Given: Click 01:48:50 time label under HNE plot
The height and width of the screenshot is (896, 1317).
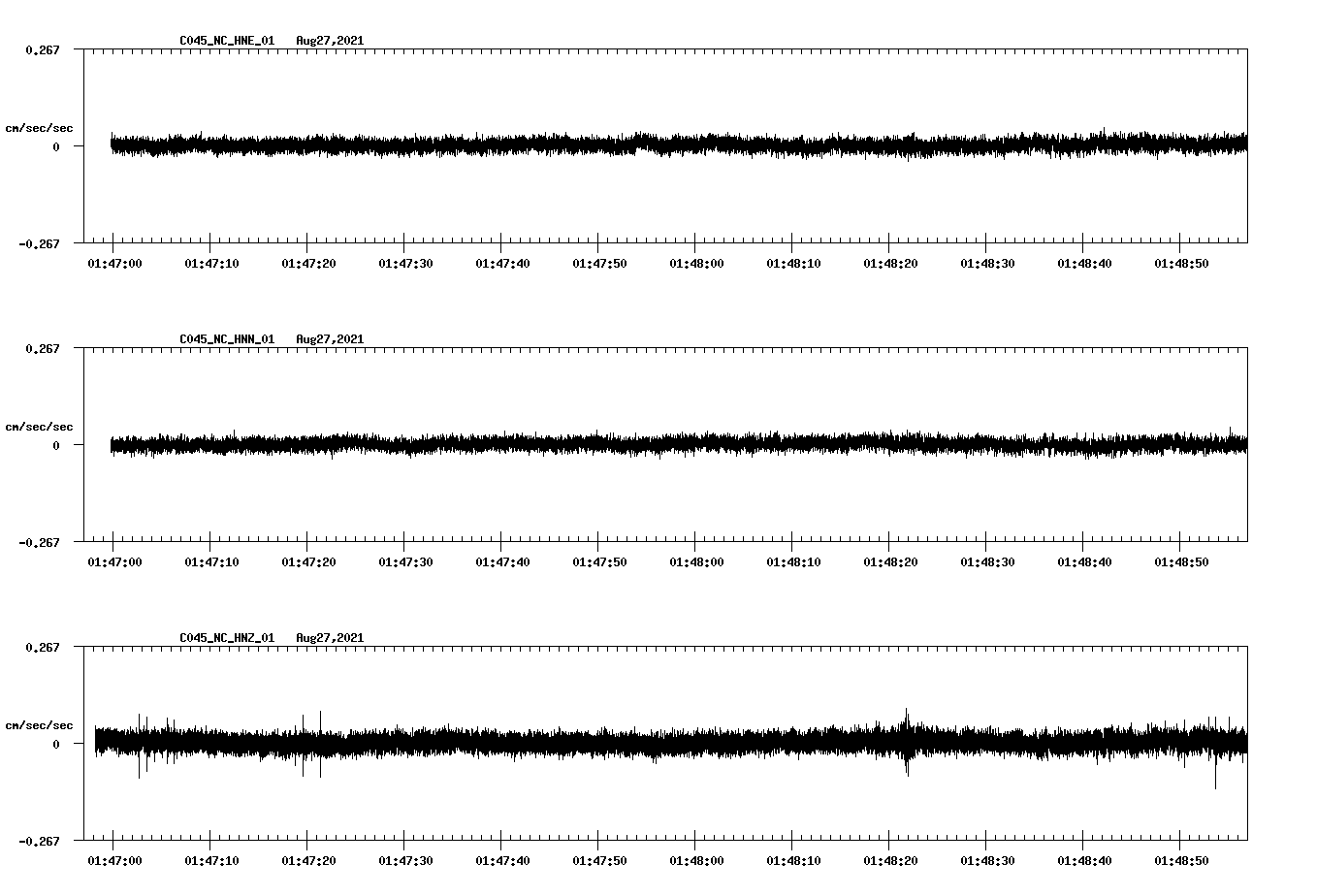Looking at the screenshot, I should (x=1181, y=263).
